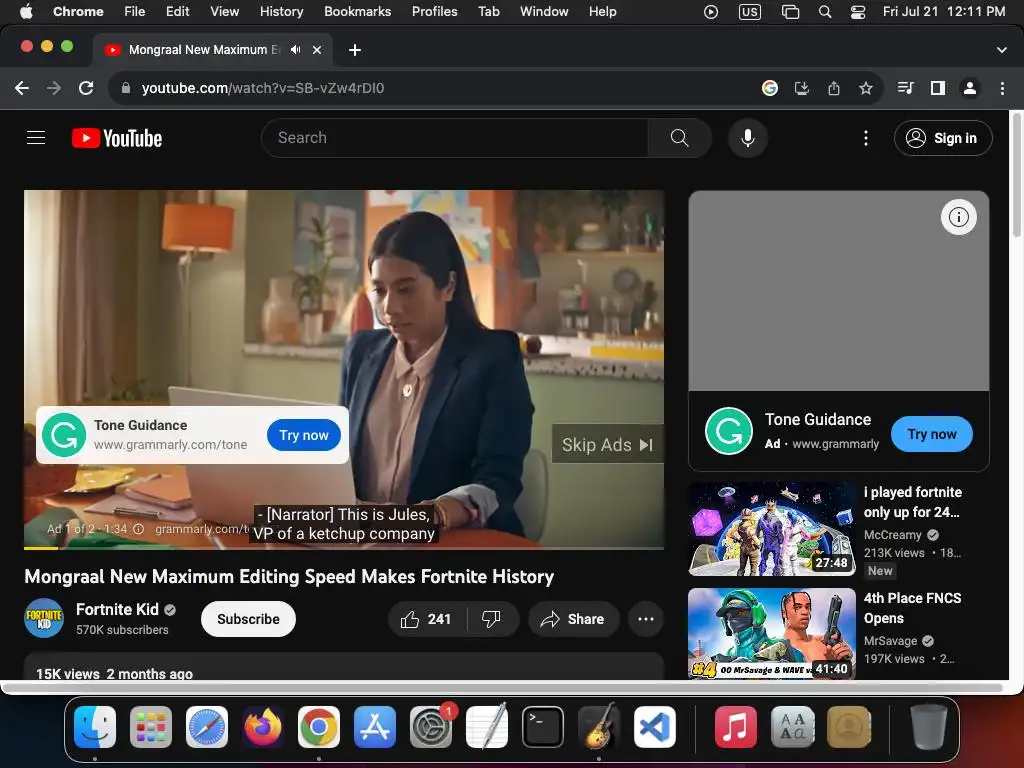Open the Fortnite Kid channel avatar
Image resolution: width=1024 pixels, height=768 pixels.
coord(44,618)
